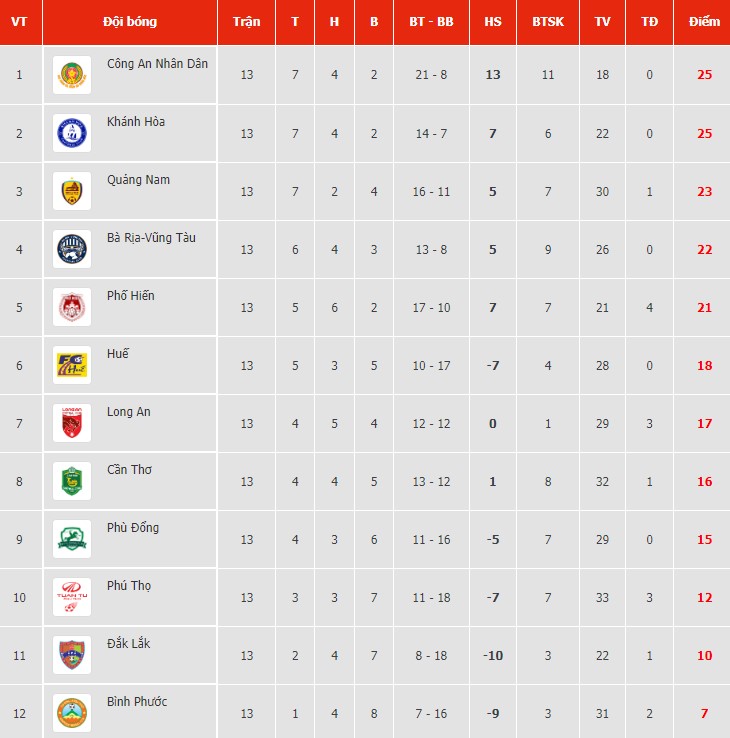Image resolution: width=730 pixels, height=738 pixels.
Task: Open the Phú Thọ Tuấn Tú logo
Action: [x=72, y=597]
